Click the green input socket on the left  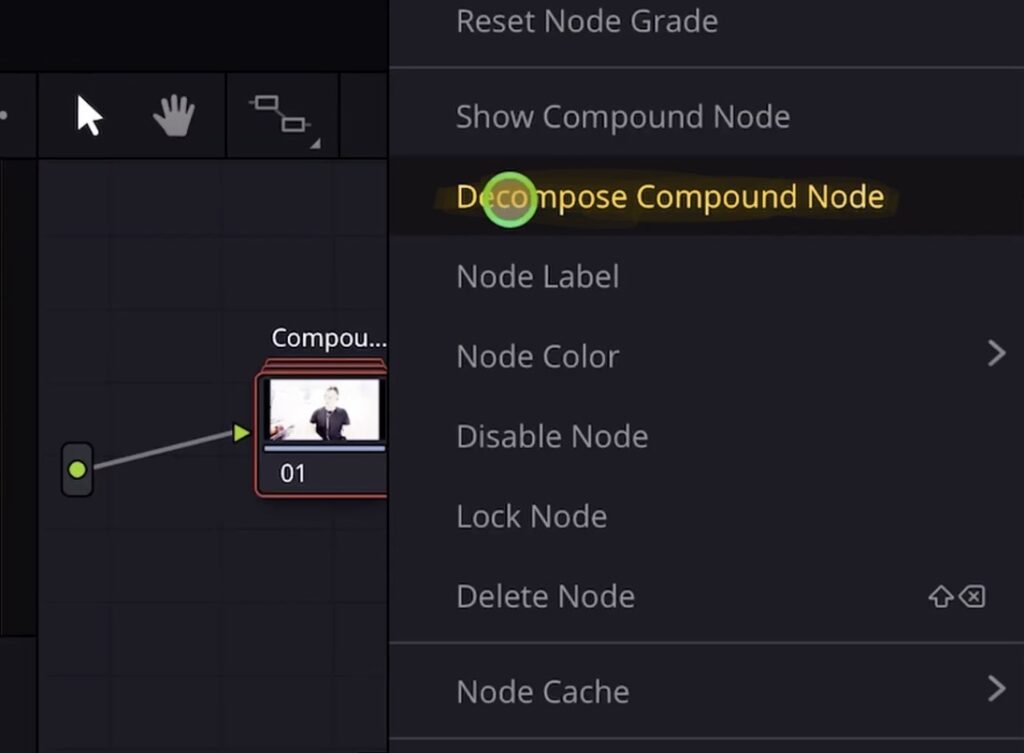pos(77,467)
